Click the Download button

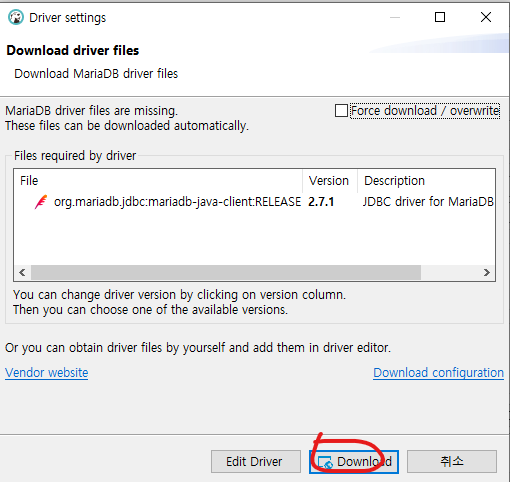click(354, 462)
